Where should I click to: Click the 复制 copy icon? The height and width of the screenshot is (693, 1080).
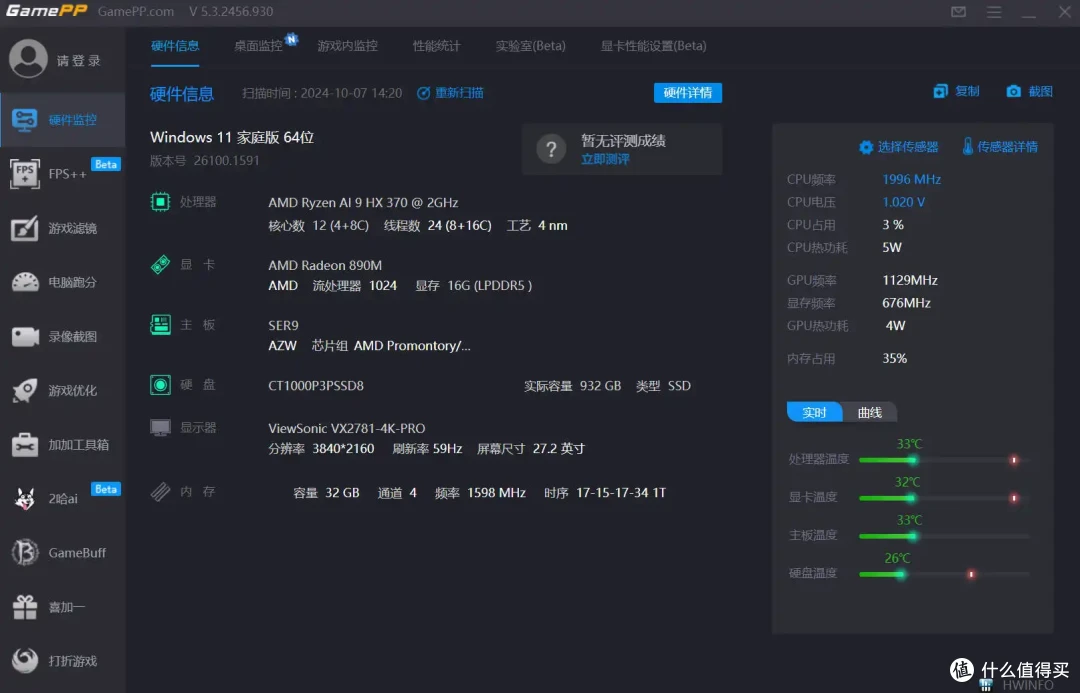point(940,91)
